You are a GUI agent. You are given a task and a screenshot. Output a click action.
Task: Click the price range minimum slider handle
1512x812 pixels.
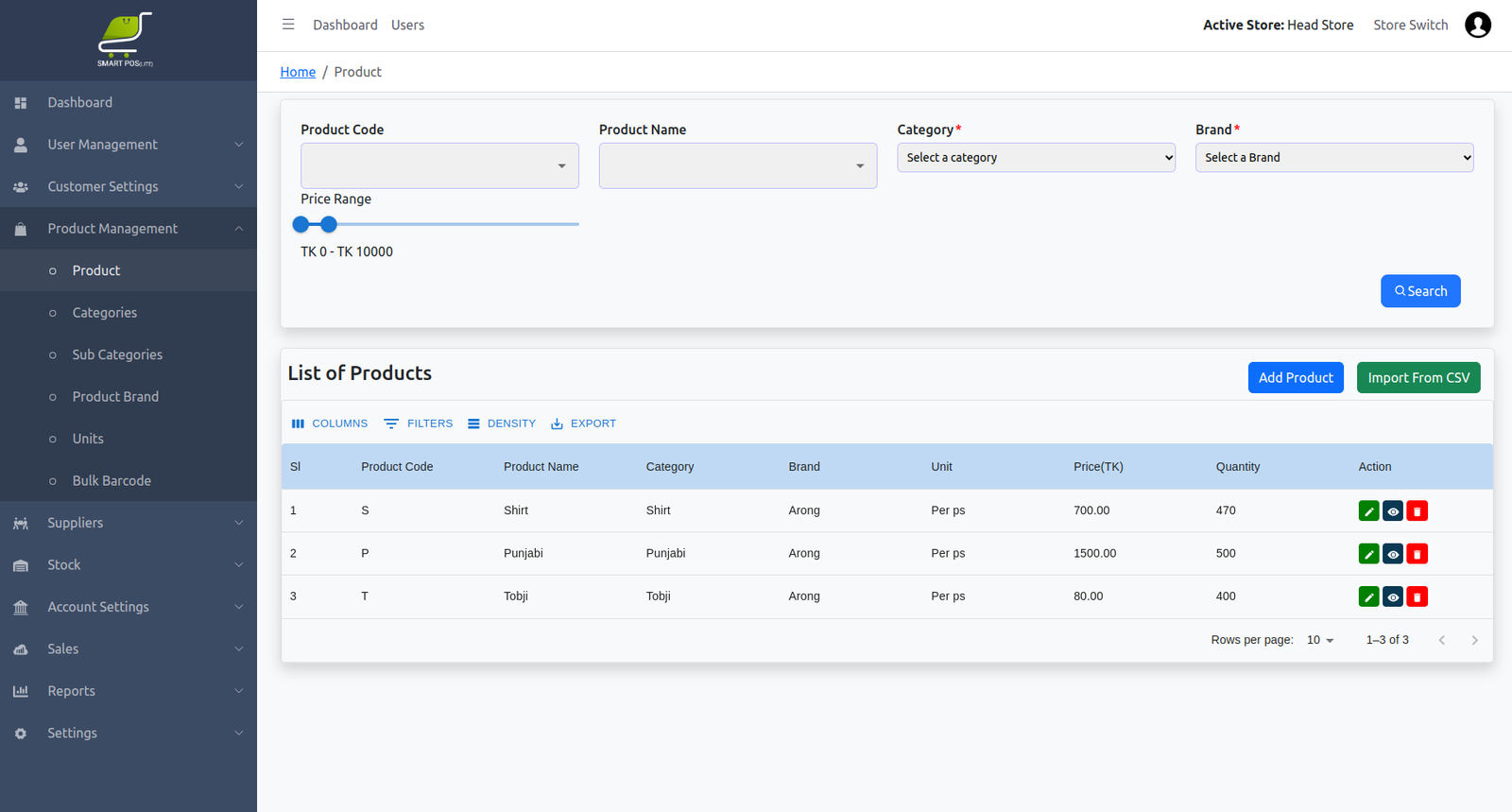point(301,224)
